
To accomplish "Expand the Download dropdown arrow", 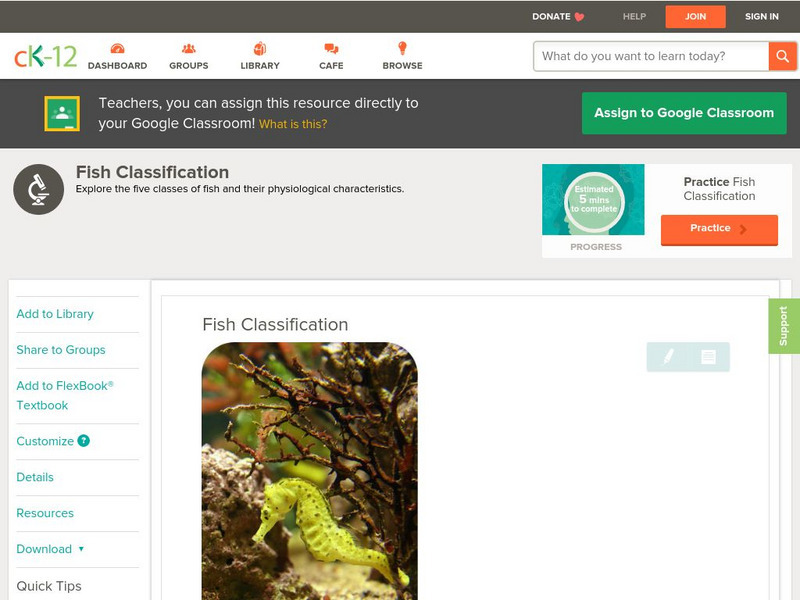I will point(81,549).
